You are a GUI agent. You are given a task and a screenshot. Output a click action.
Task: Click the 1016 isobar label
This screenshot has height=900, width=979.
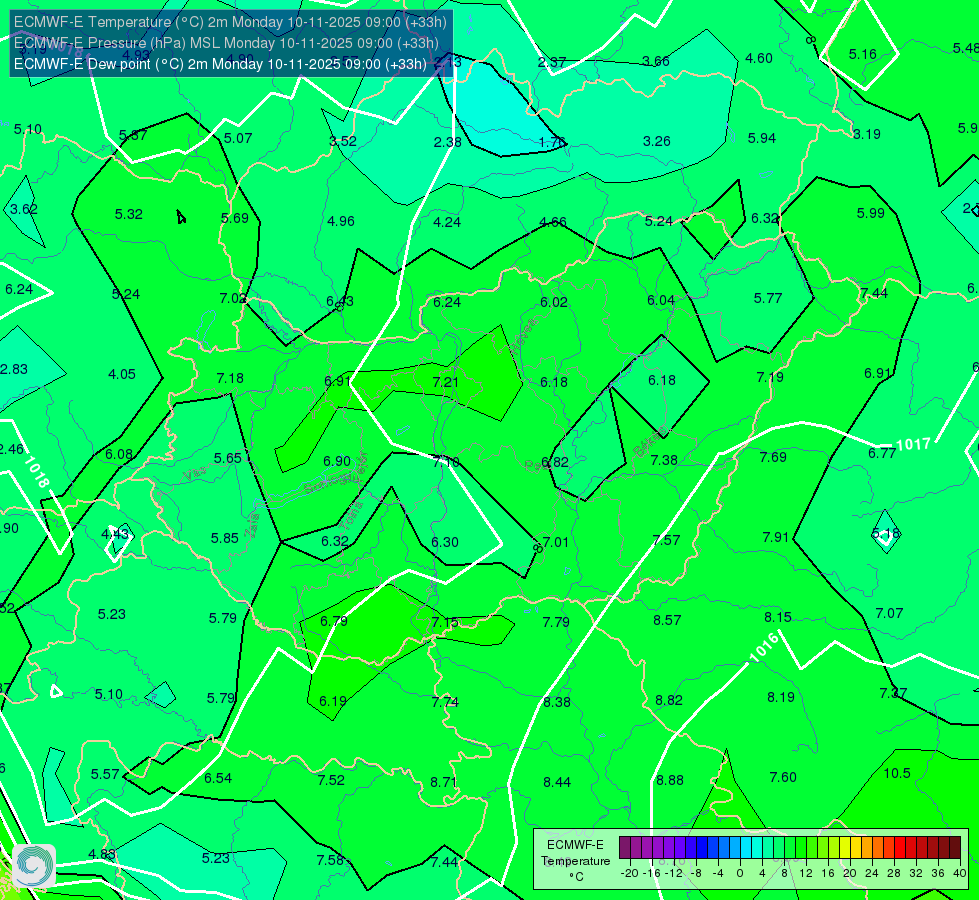coord(764,647)
